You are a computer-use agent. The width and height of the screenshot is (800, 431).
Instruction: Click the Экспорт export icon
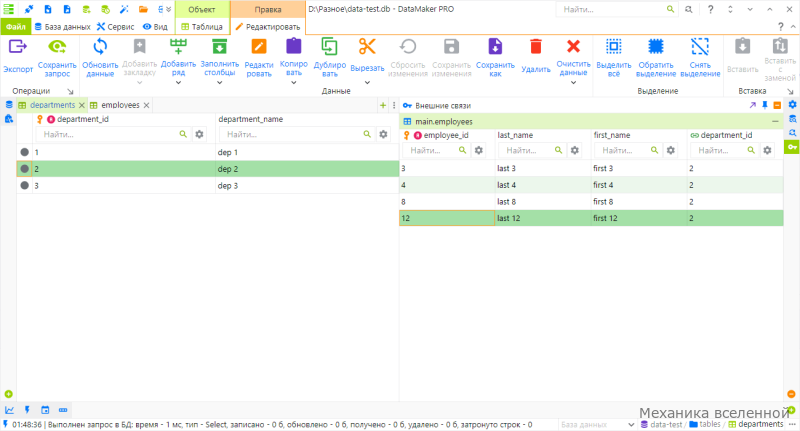click(18, 47)
